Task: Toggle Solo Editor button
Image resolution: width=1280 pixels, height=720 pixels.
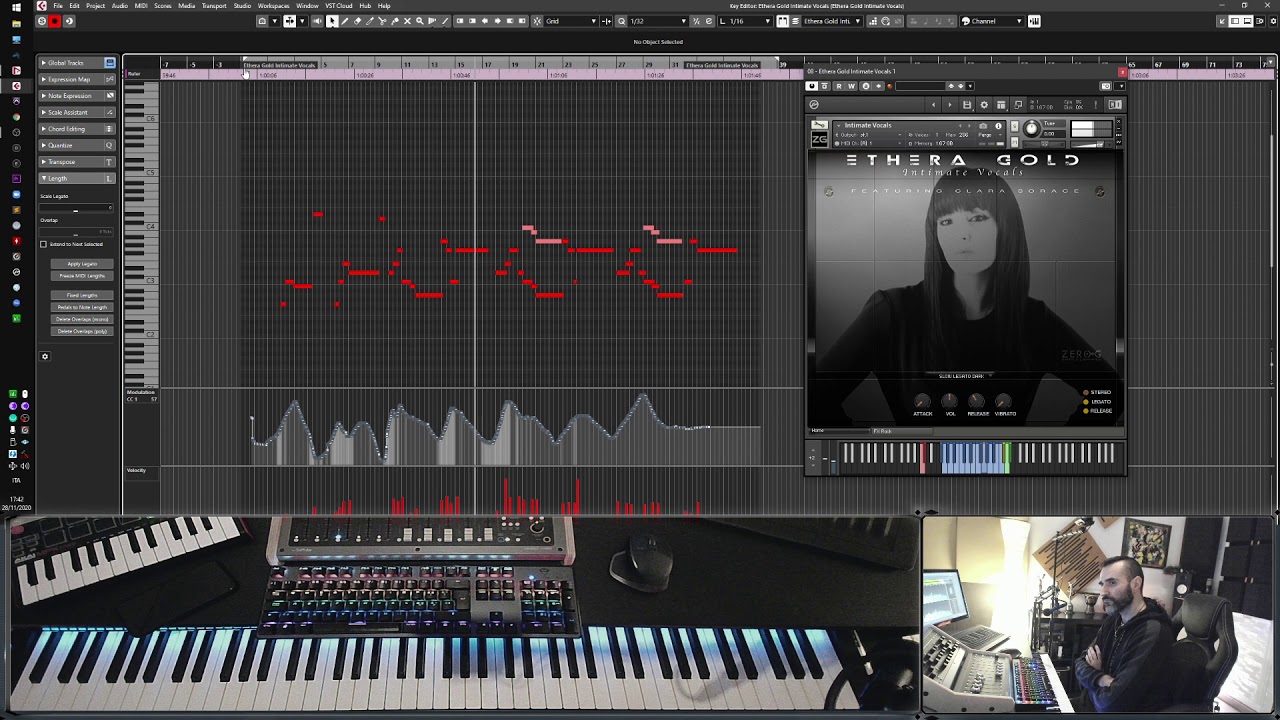Action: tap(41, 21)
